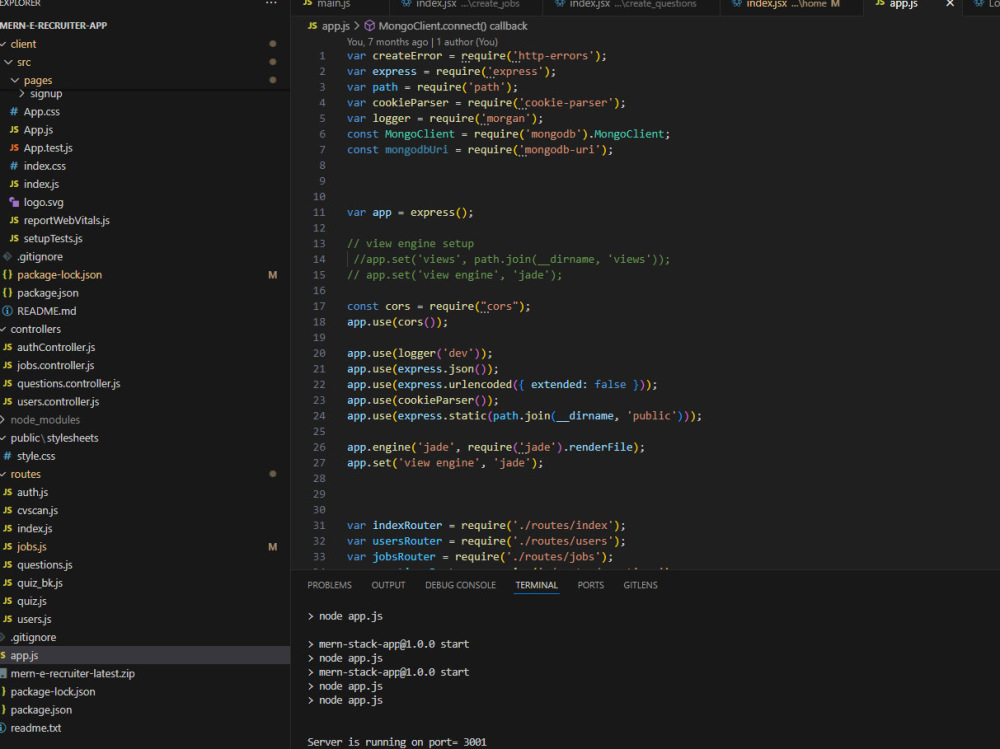The image size is (1000, 749).
Task: Close the app.js editor tab
Action: click(950, 4)
